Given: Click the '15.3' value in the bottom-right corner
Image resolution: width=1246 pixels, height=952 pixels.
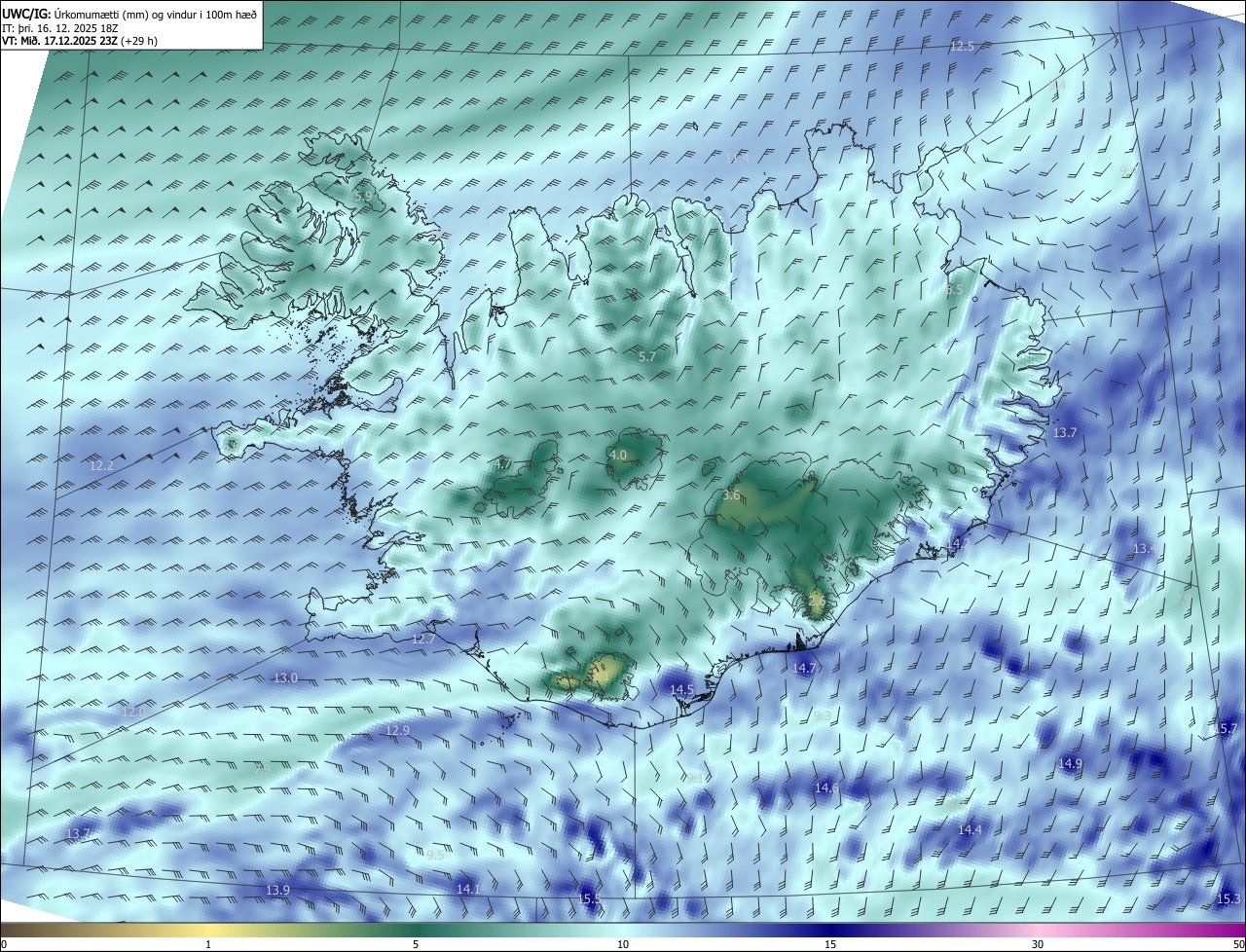Looking at the screenshot, I should pos(1228,899).
